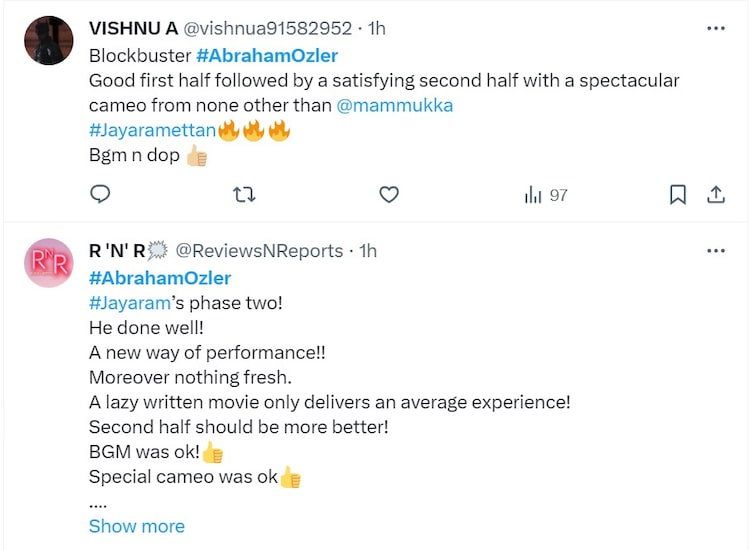The width and height of the screenshot is (750, 550).
Task: Share VISHNU A's tweet
Action: (716, 194)
